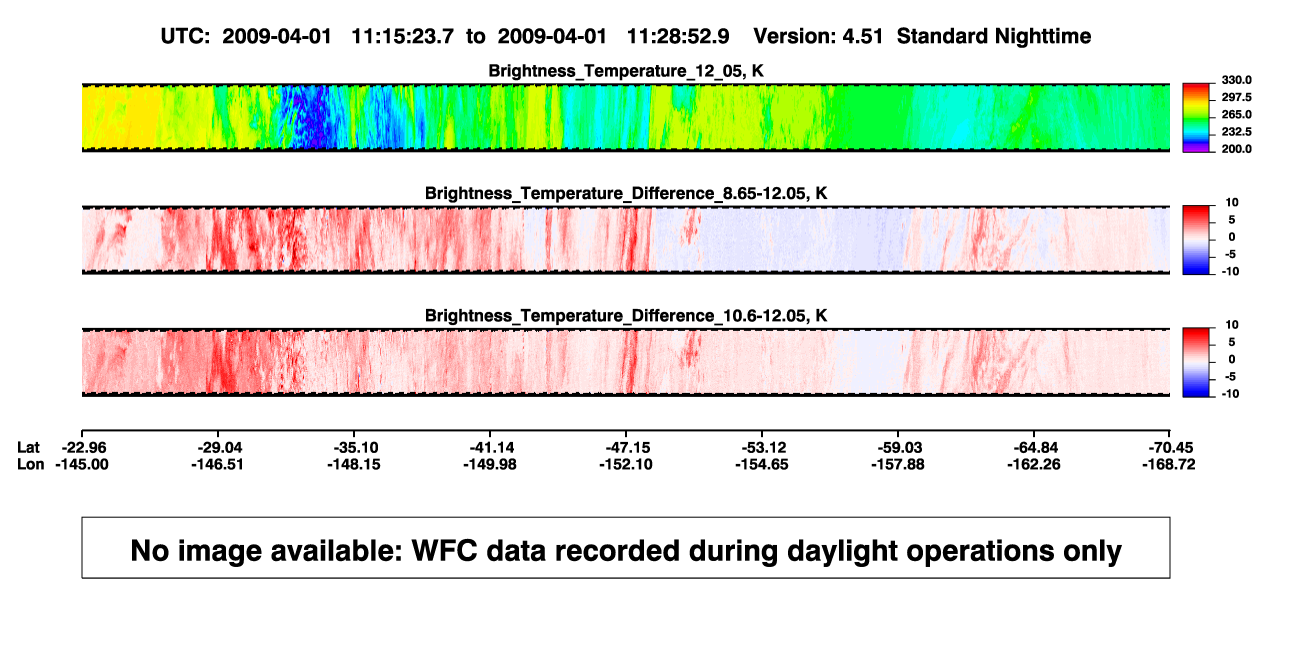Click latitude tick value -64.84
The image size is (1300, 667).
(x=1035, y=447)
